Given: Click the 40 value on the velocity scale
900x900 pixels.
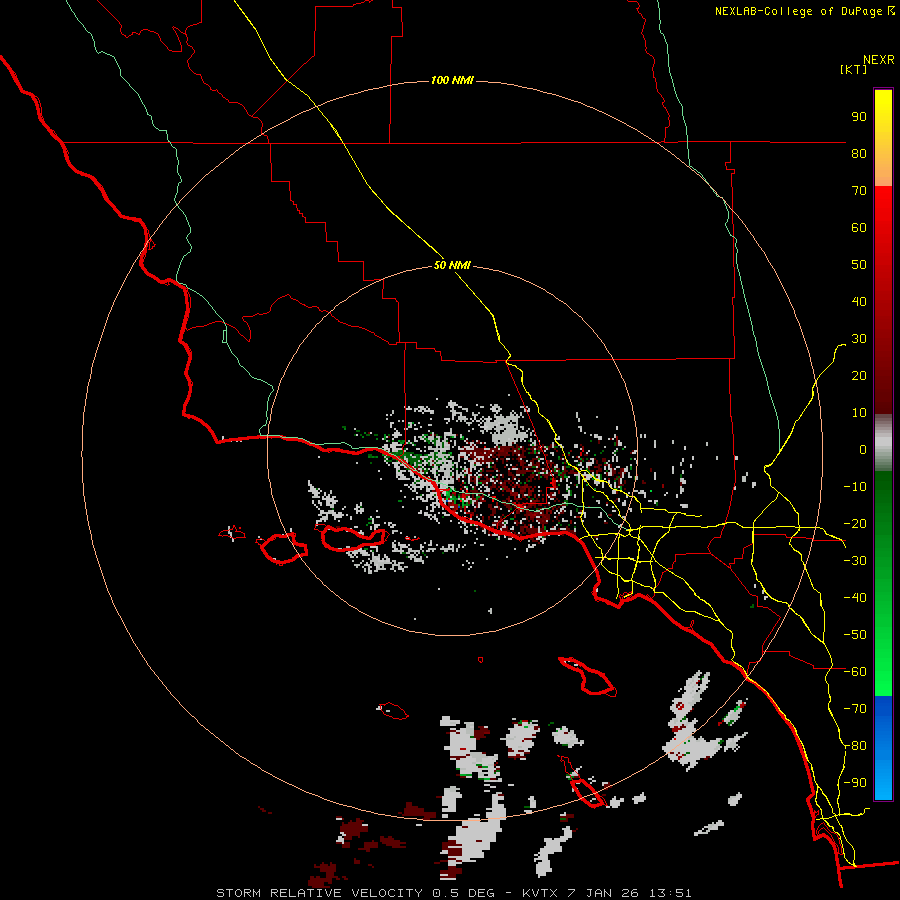Looking at the screenshot, I should 859,301.
